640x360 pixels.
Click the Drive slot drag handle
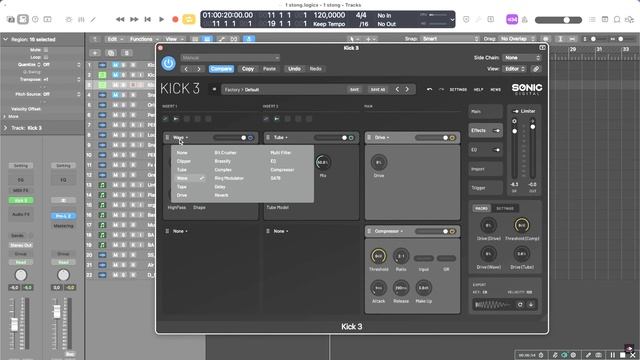tap(369, 138)
